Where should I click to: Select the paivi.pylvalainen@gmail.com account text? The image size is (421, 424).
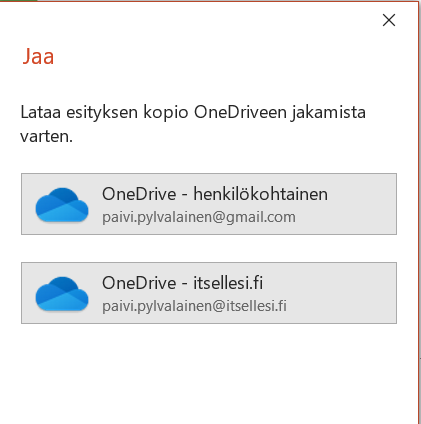[x=199, y=217]
